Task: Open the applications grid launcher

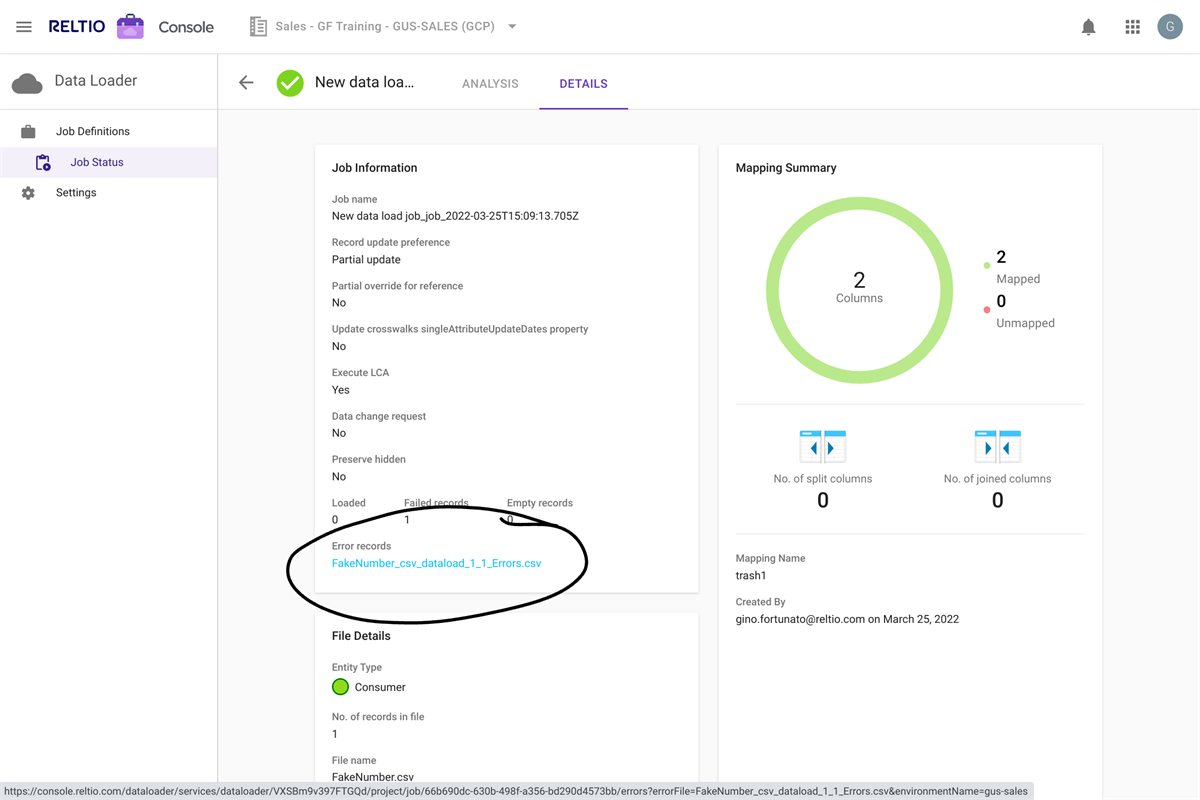Action: [x=1132, y=27]
